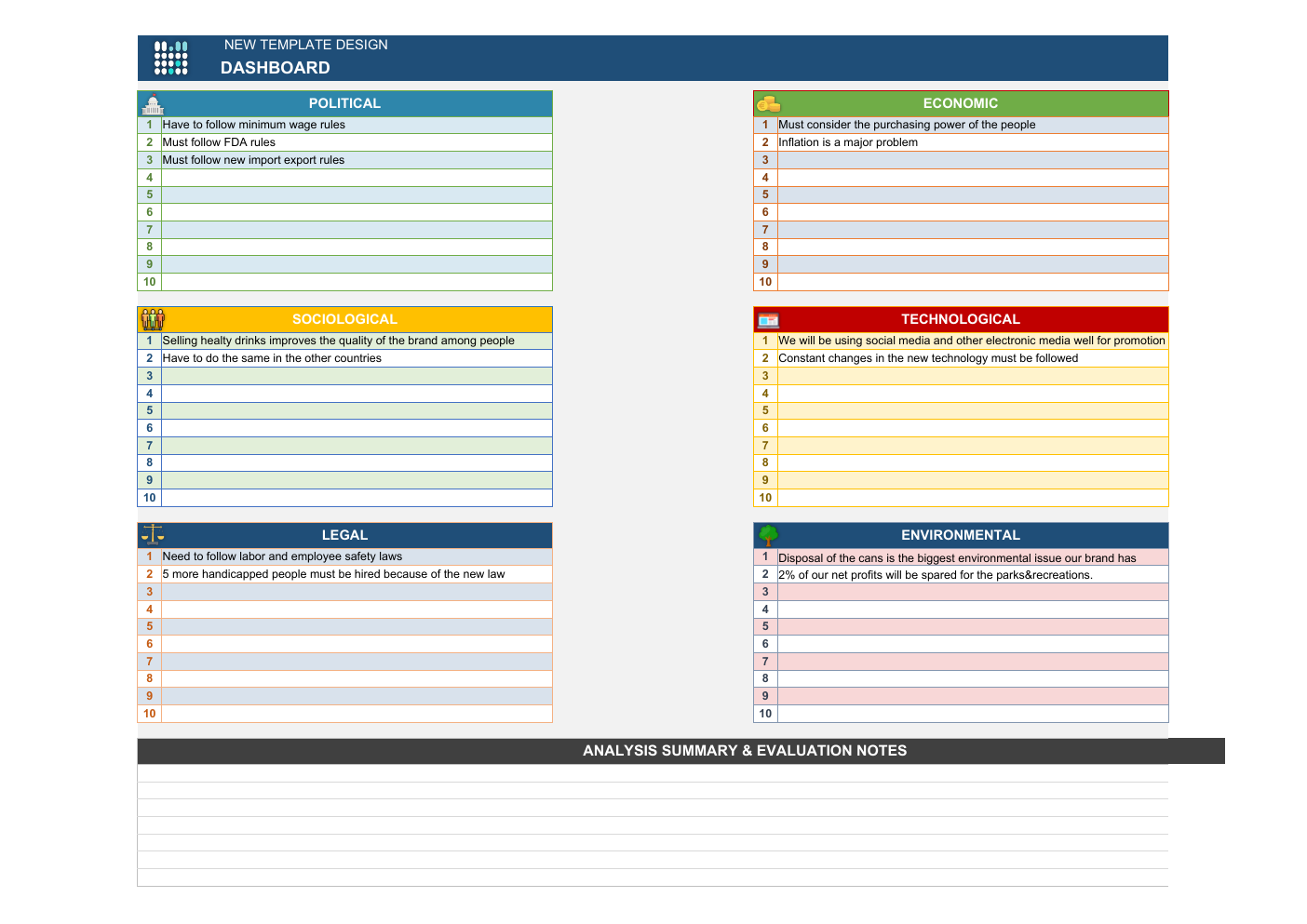Click the NEW TEMPLATE DESIGN text

[x=306, y=45]
